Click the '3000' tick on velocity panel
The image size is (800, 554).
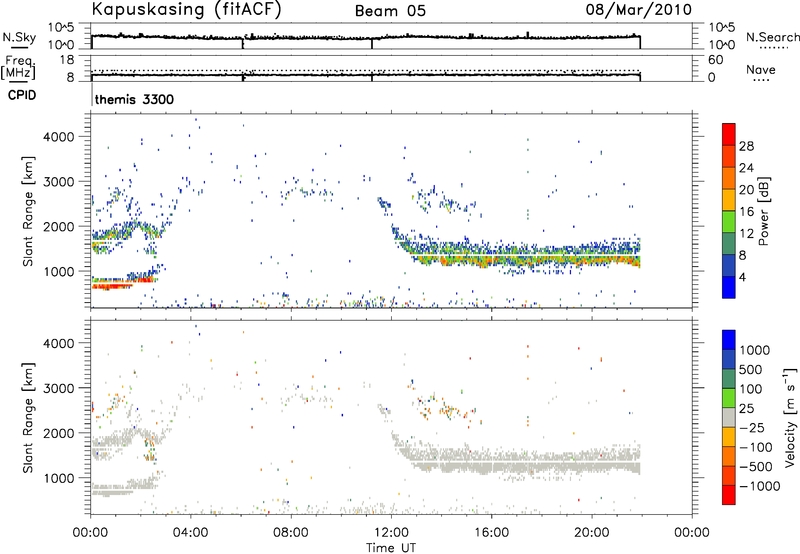[x=59, y=388]
